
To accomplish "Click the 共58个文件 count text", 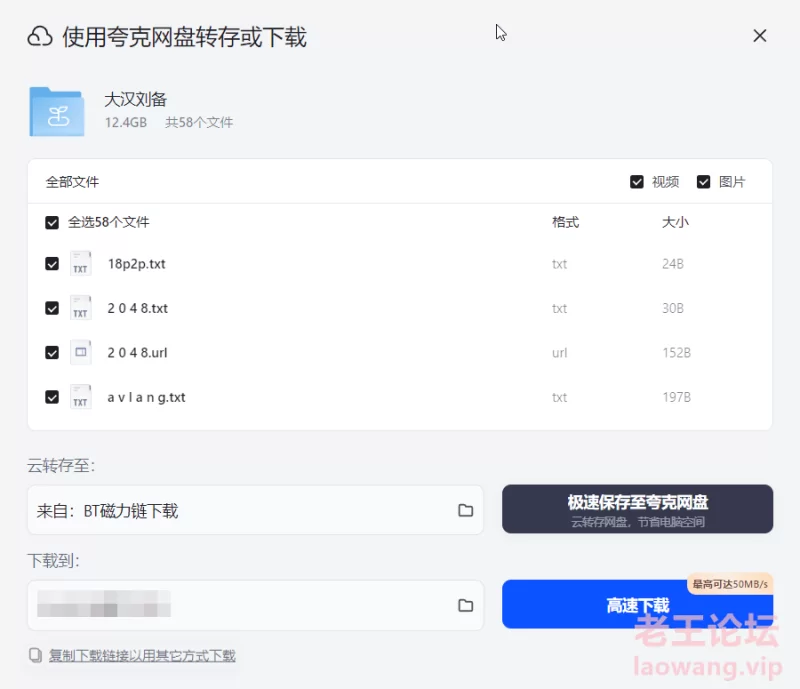I will coord(199,122).
